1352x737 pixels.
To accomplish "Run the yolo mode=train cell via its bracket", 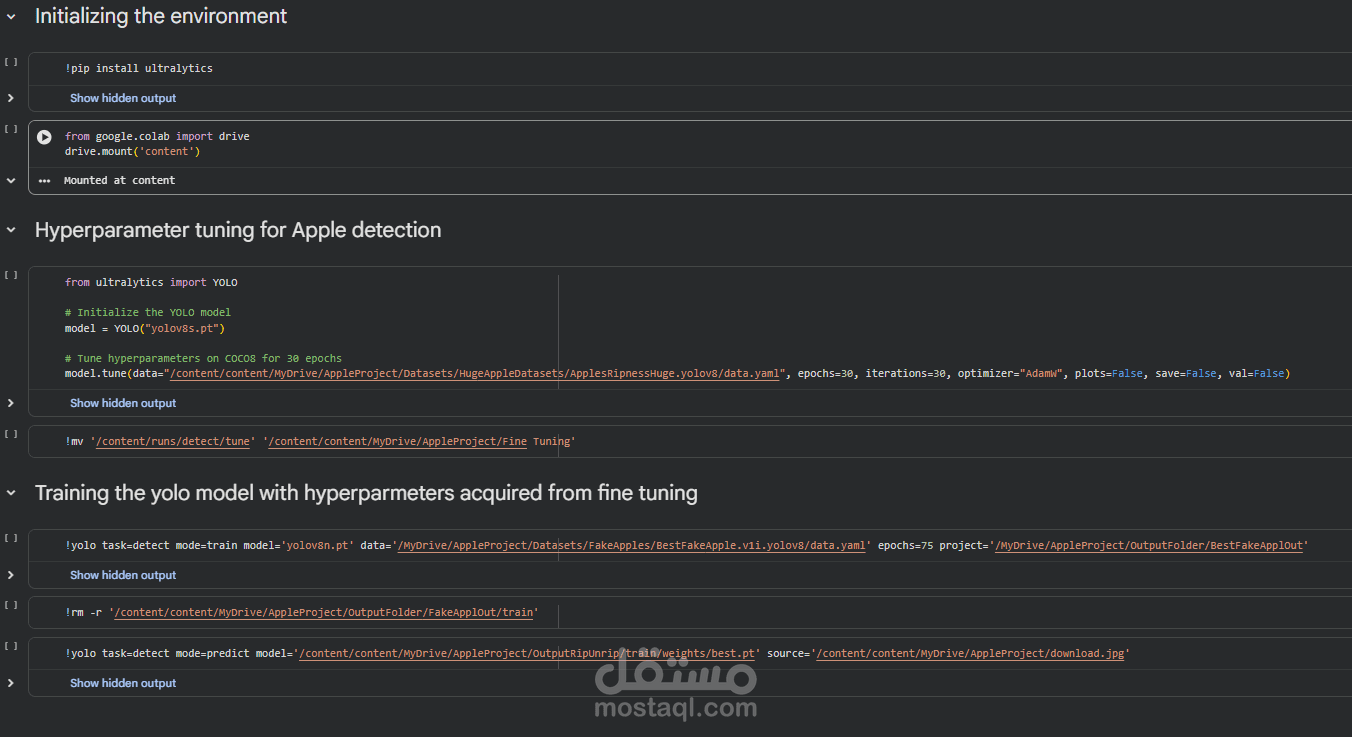I will 11,538.
